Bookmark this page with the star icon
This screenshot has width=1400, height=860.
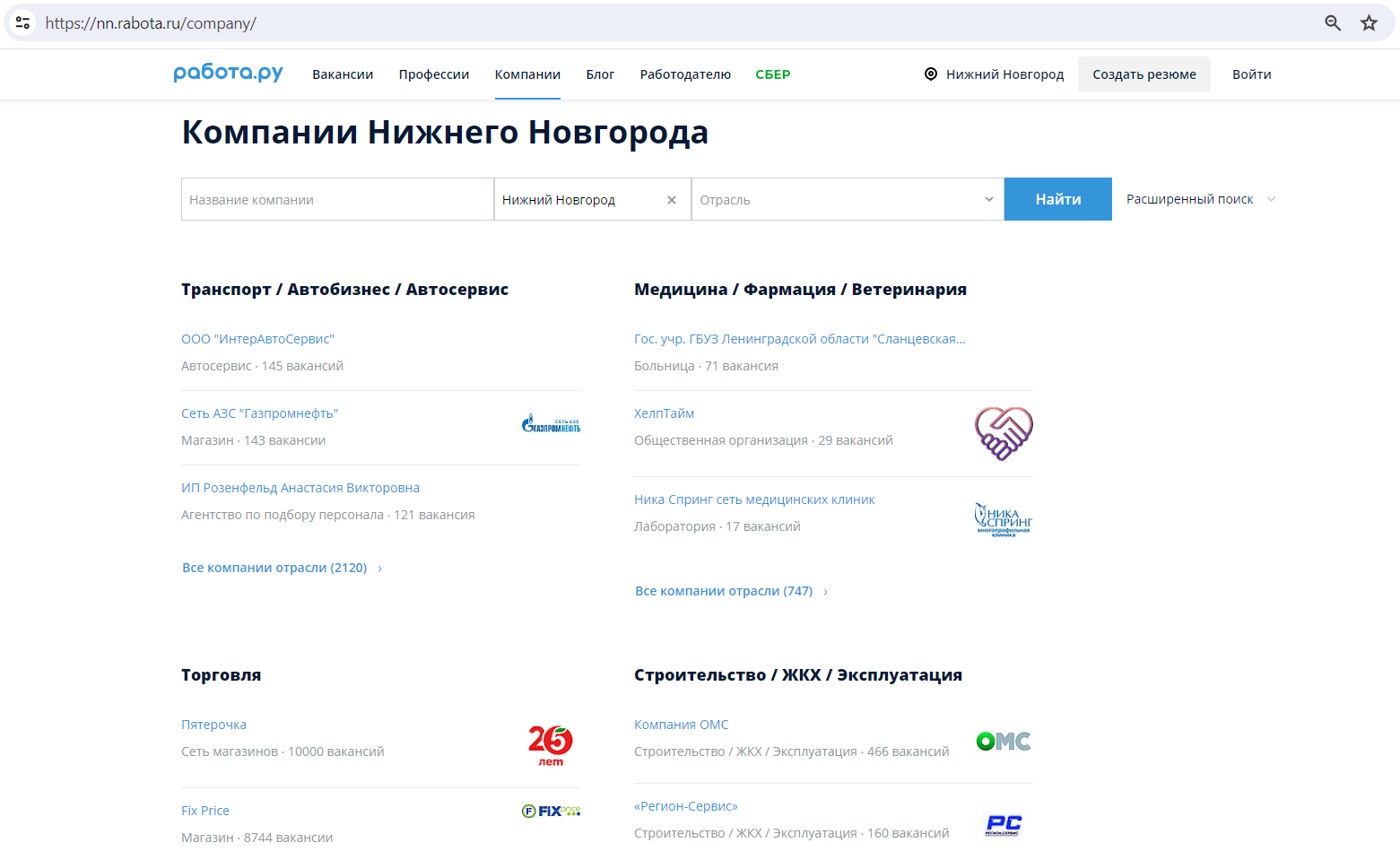[x=1369, y=23]
